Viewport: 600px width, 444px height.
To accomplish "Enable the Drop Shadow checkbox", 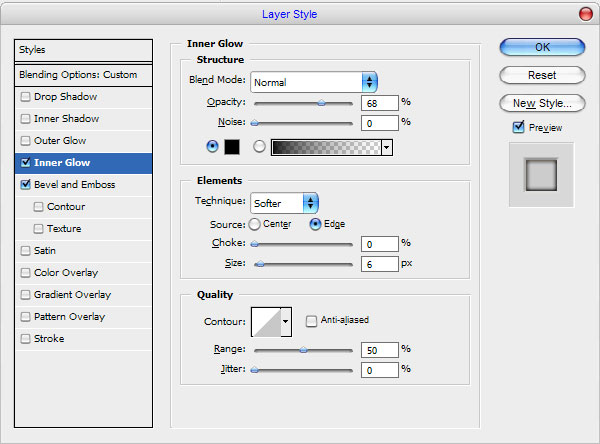I will click(x=25, y=96).
